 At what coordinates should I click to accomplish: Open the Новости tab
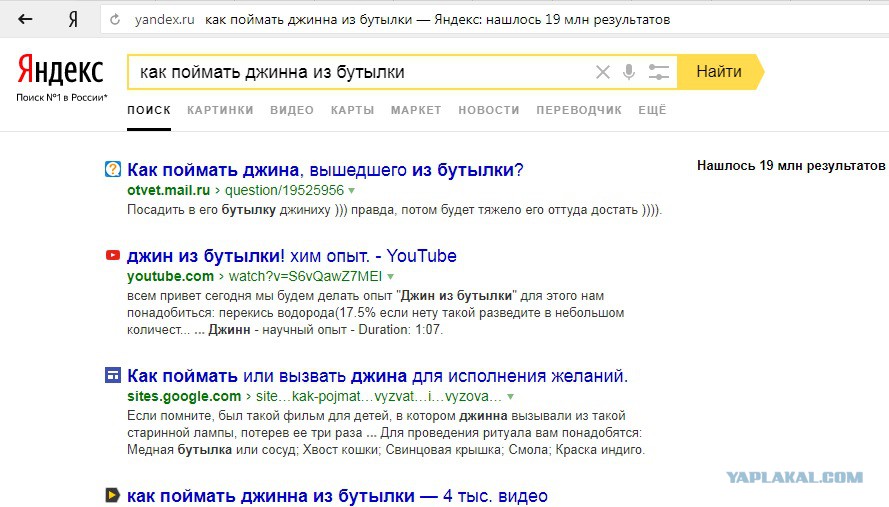tap(489, 110)
